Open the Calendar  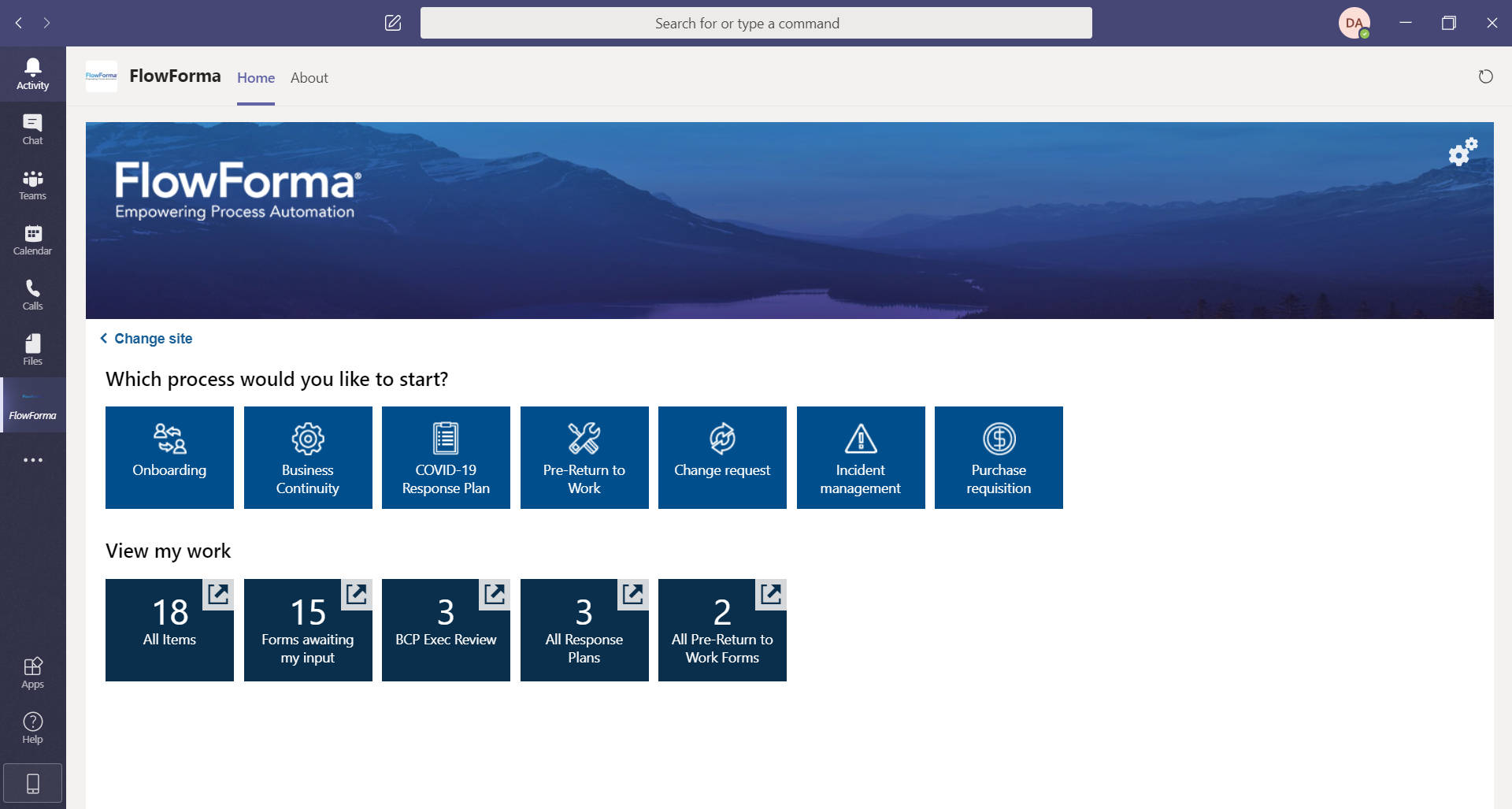tap(32, 238)
